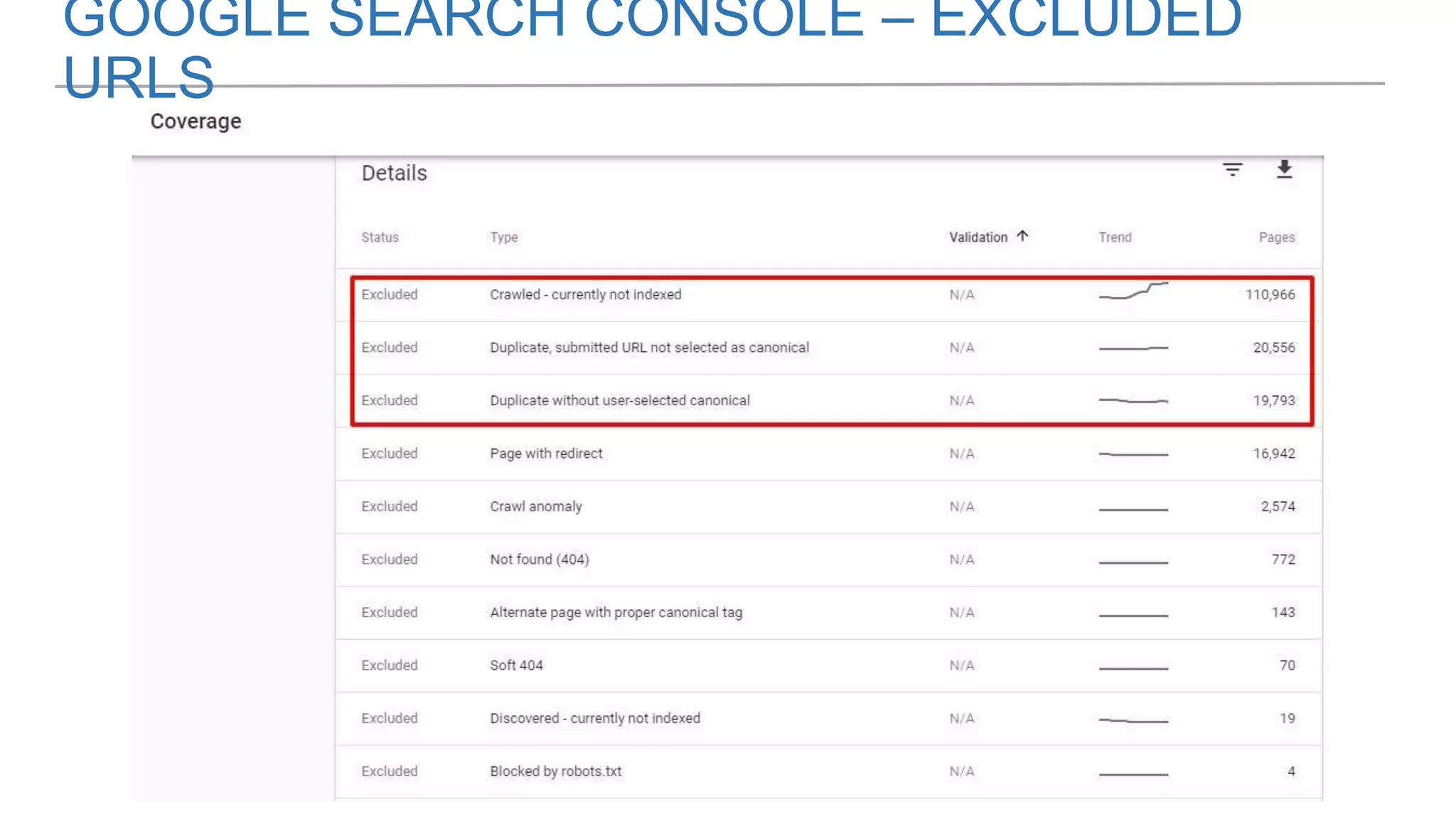Open 'Duplicate, submitted URL not selected as canonical'
Viewport: 1456px width, 819px height.
829,348
